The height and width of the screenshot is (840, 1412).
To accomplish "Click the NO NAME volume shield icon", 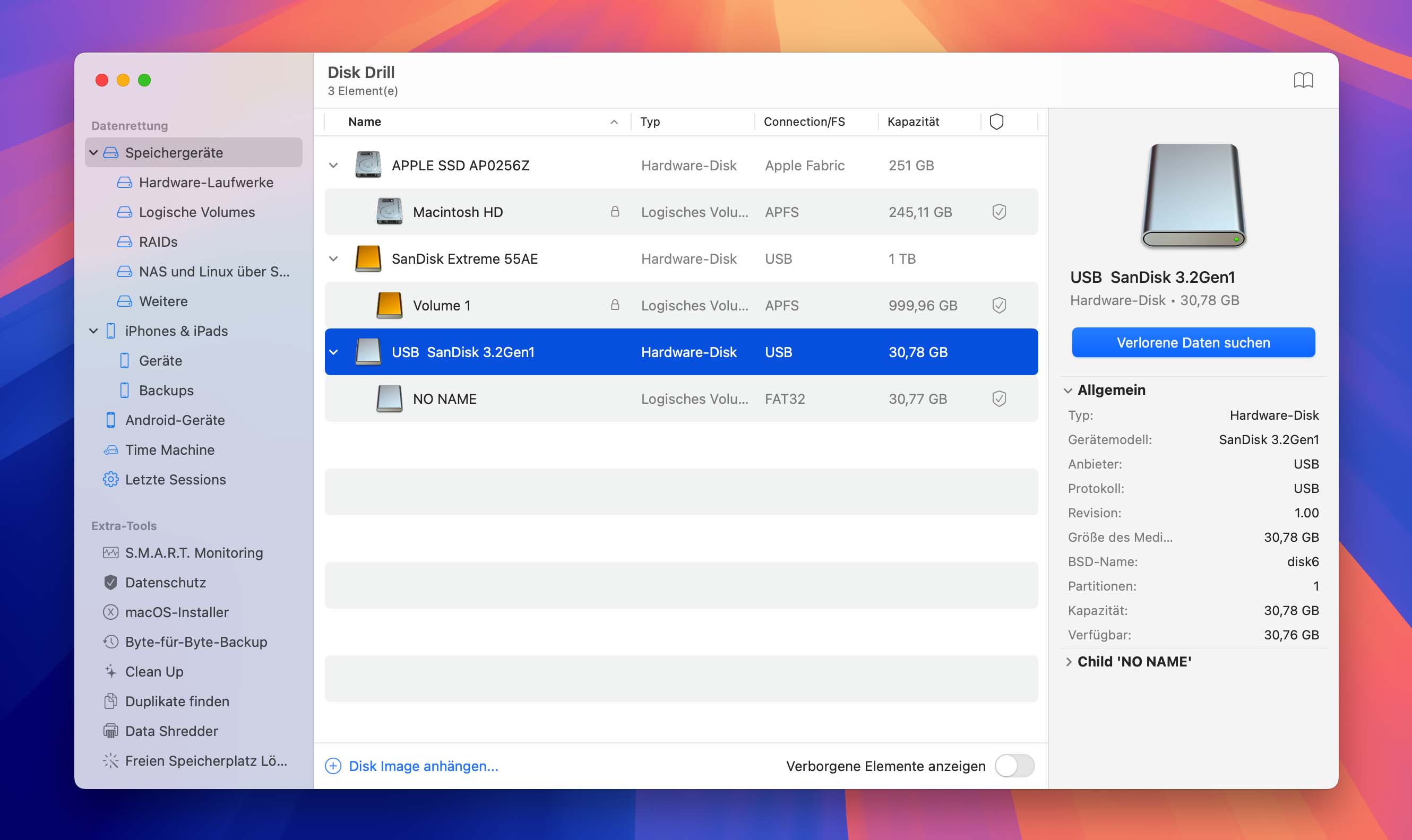I will [998, 399].
